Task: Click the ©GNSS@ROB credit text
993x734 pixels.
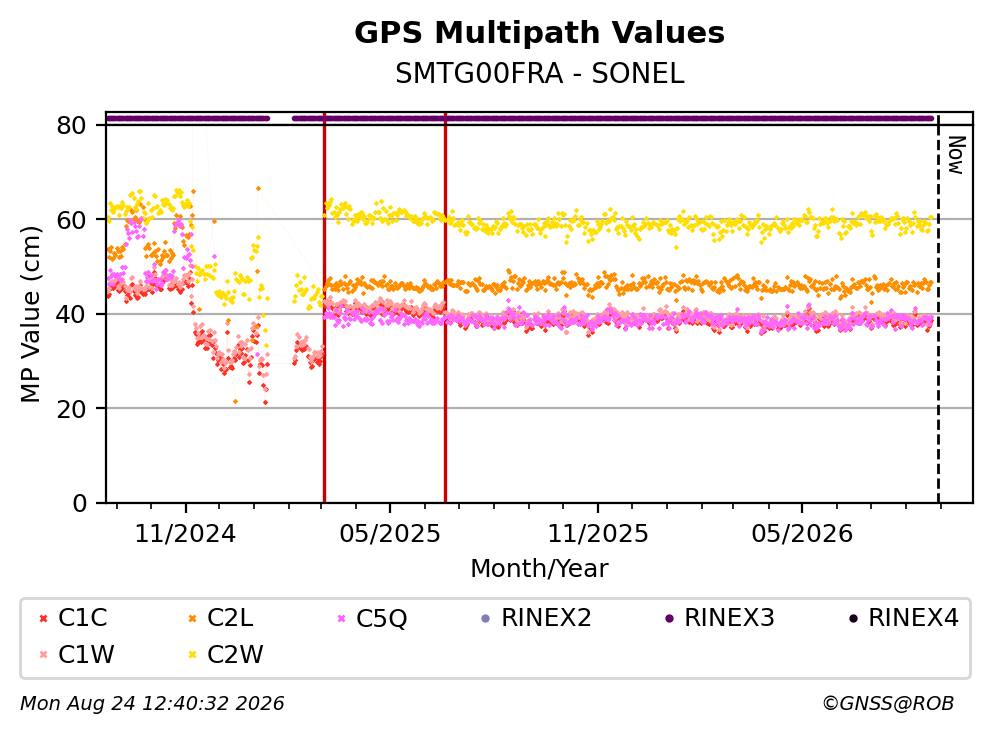Action: [888, 703]
